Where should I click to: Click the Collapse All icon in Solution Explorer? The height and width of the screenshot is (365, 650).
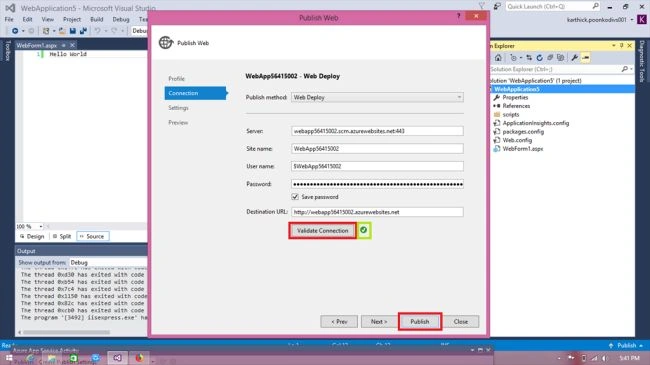pos(550,58)
